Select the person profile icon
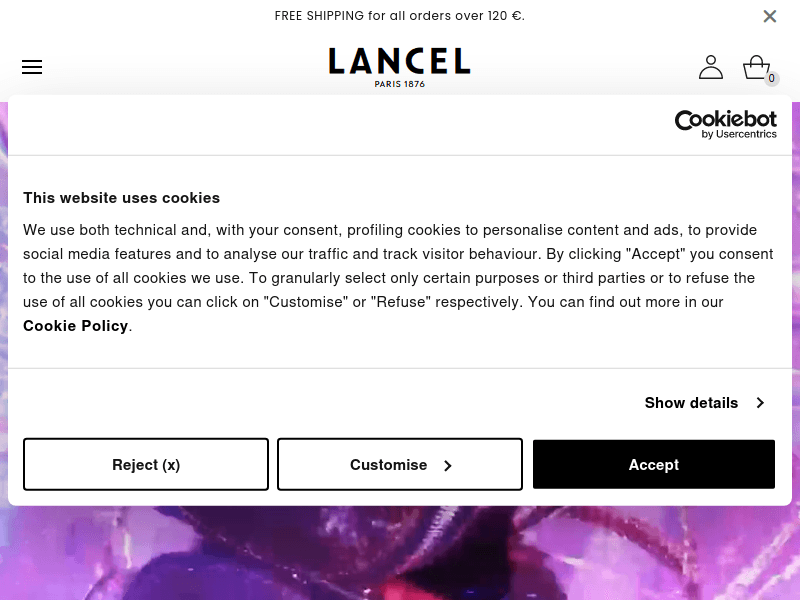The width and height of the screenshot is (800, 600). pos(711,67)
